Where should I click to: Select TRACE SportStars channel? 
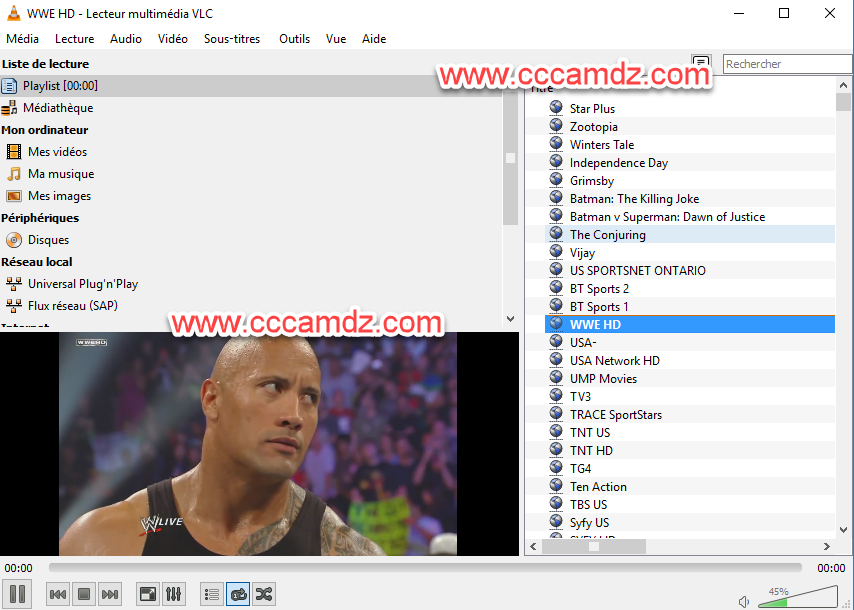tap(690, 414)
